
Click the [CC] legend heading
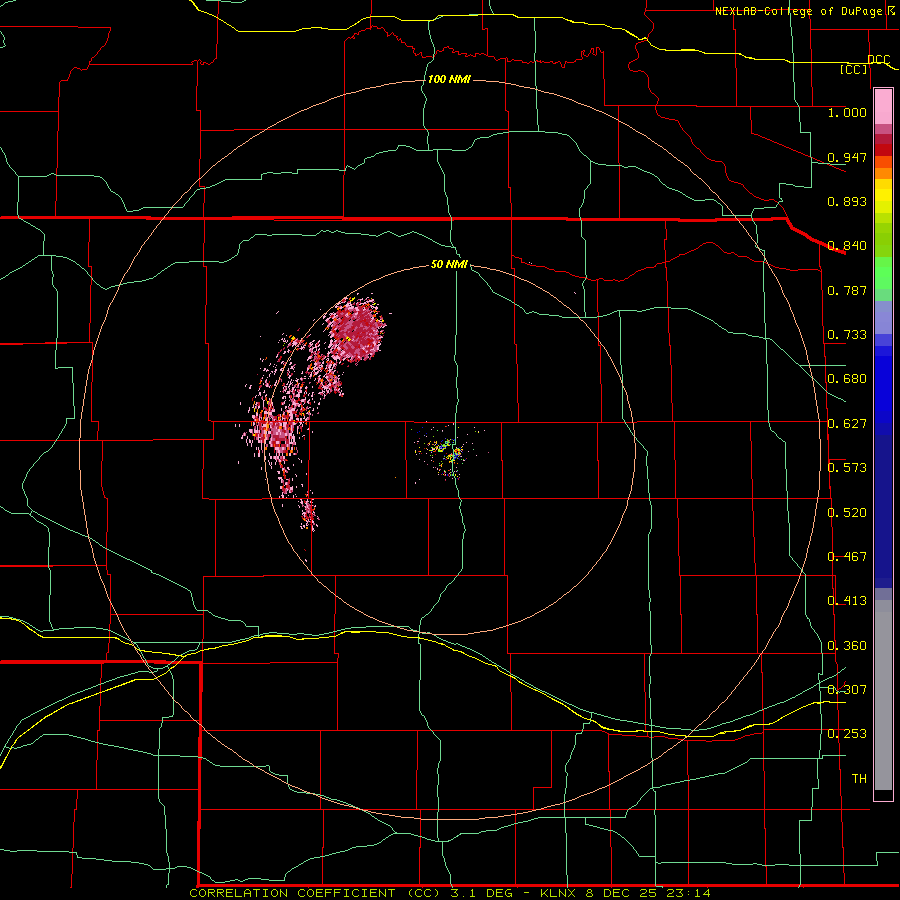point(854,69)
